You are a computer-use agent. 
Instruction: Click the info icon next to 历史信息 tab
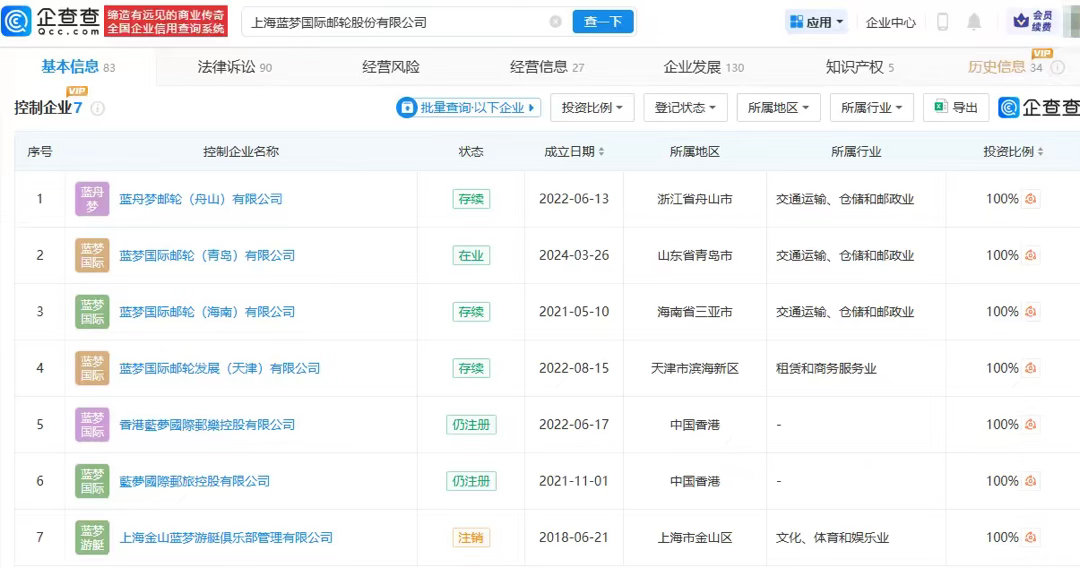tap(1058, 67)
